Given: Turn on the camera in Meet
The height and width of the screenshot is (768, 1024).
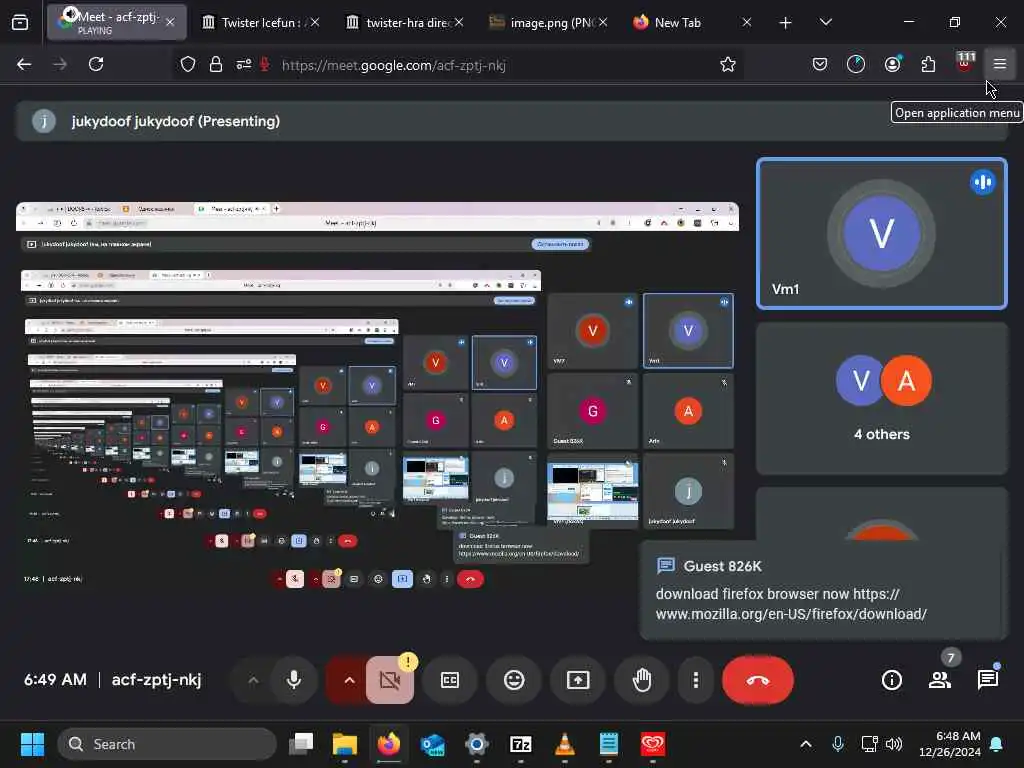Looking at the screenshot, I should click(390, 680).
